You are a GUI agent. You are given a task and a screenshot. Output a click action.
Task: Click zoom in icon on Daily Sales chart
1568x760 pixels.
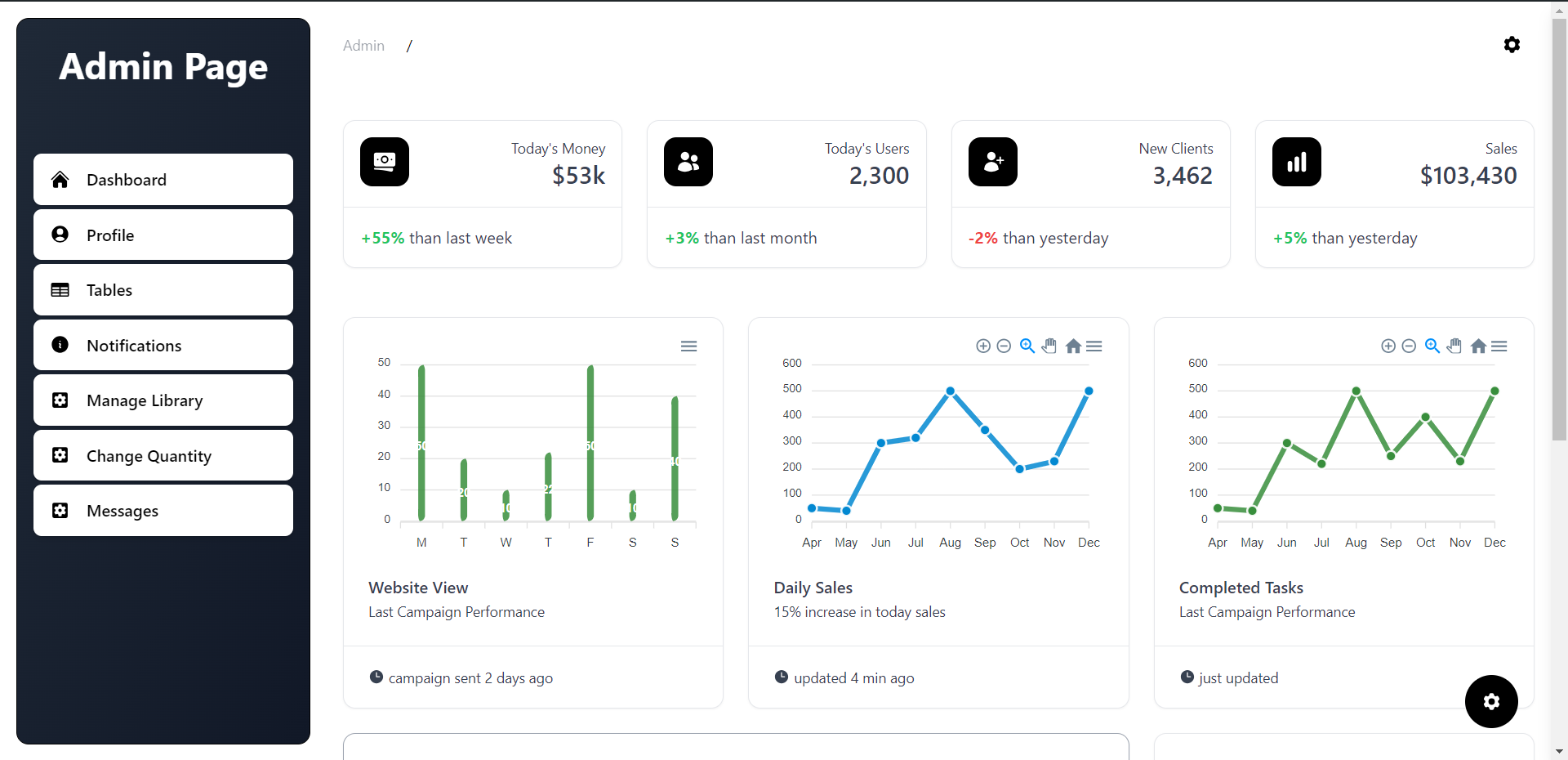coord(983,346)
